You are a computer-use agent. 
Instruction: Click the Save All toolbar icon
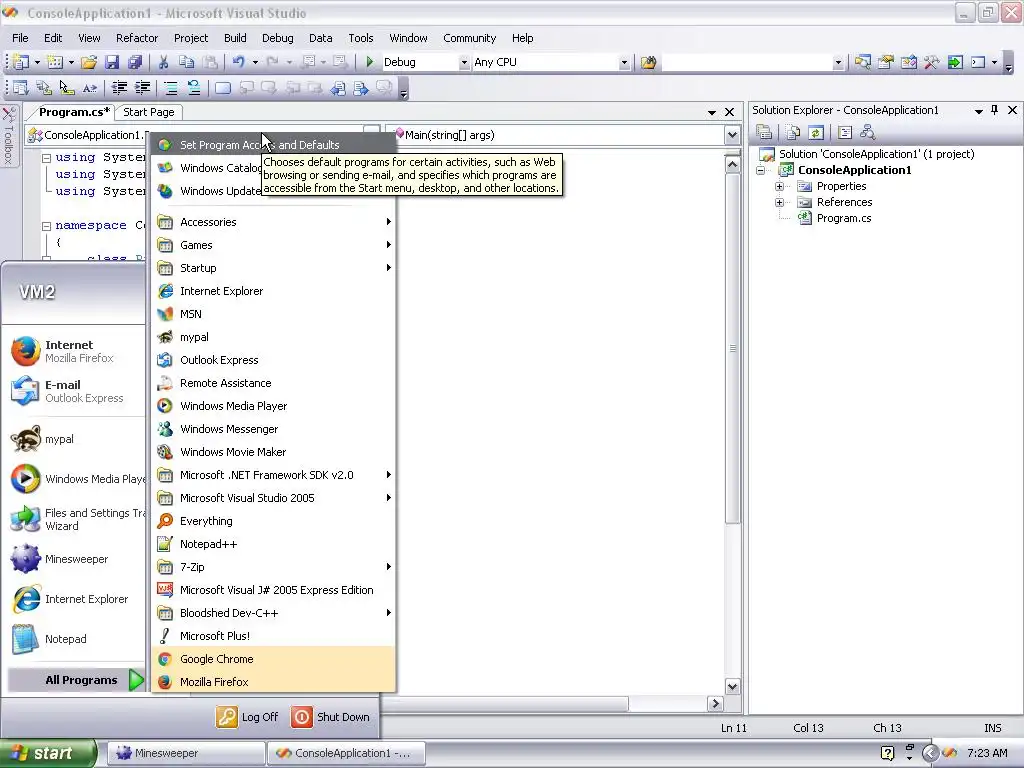135,62
